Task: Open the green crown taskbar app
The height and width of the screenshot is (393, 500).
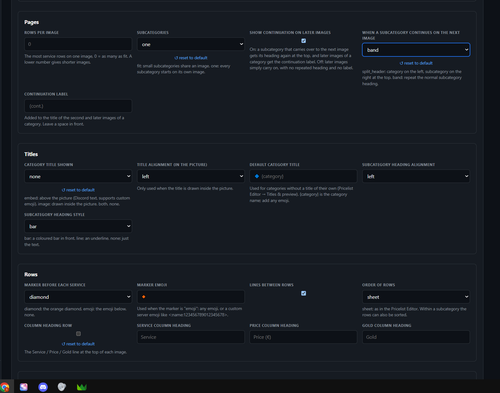Action: pos(82,387)
